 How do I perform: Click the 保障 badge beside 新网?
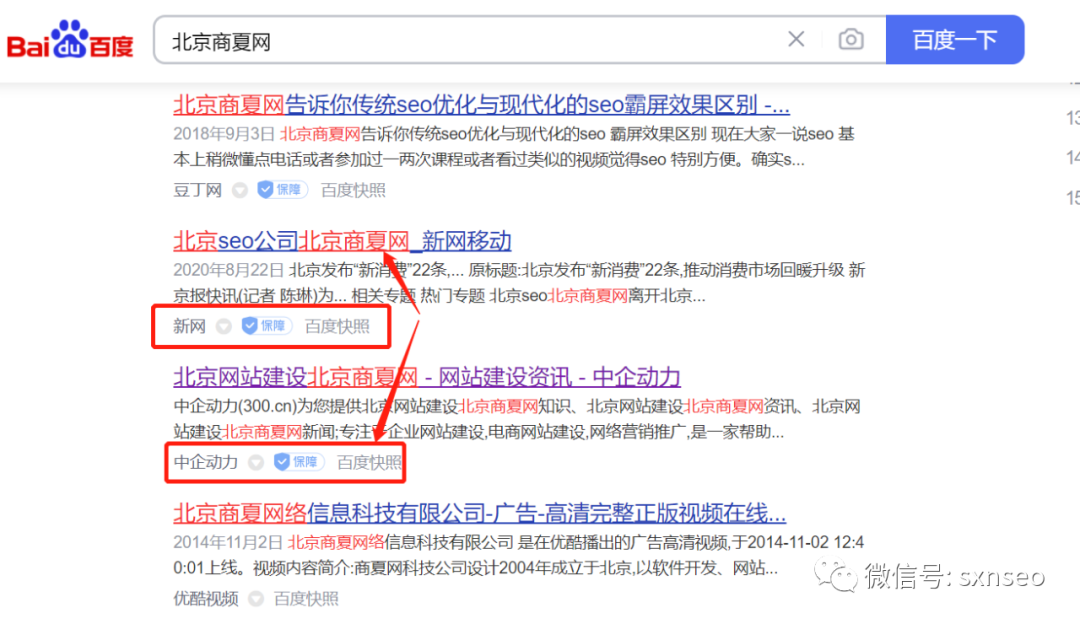point(267,326)
